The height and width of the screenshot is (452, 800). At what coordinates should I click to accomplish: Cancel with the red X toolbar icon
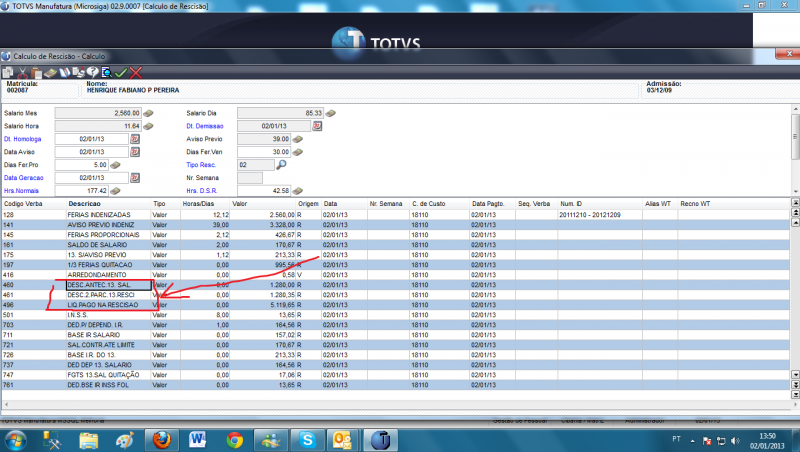pos(136,72)
